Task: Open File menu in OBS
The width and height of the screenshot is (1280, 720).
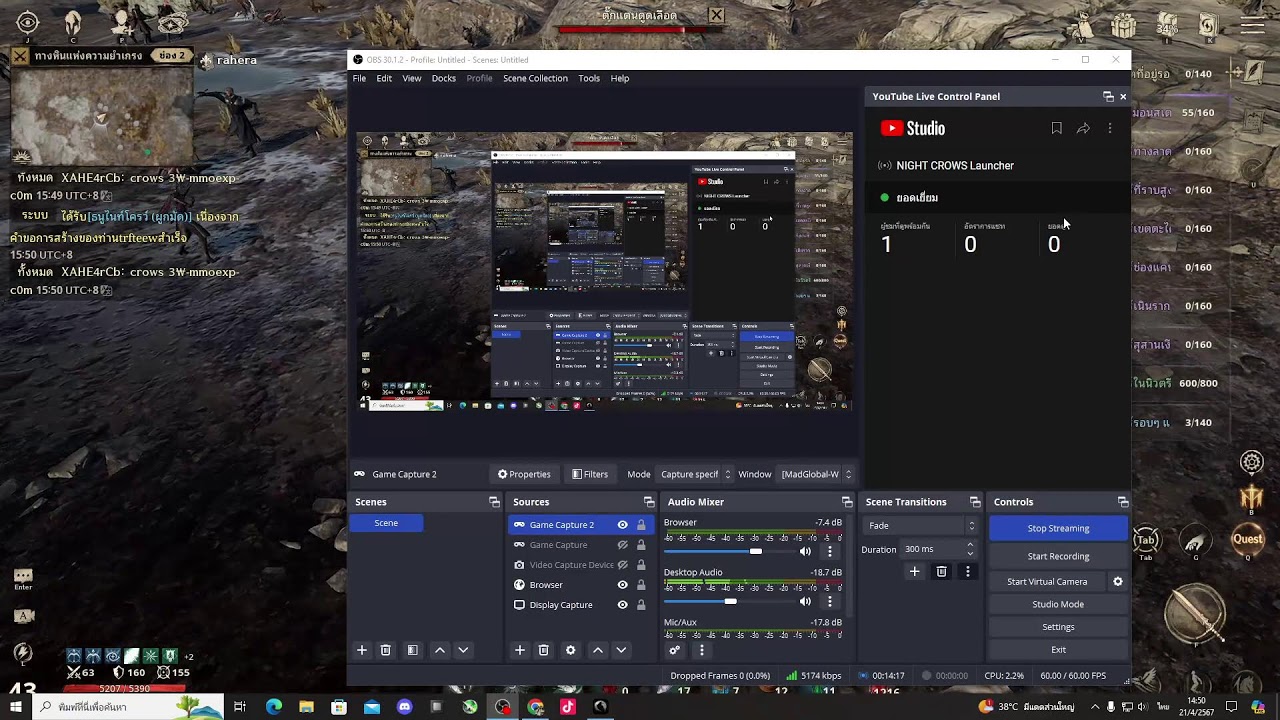Action: pos(359,78)
